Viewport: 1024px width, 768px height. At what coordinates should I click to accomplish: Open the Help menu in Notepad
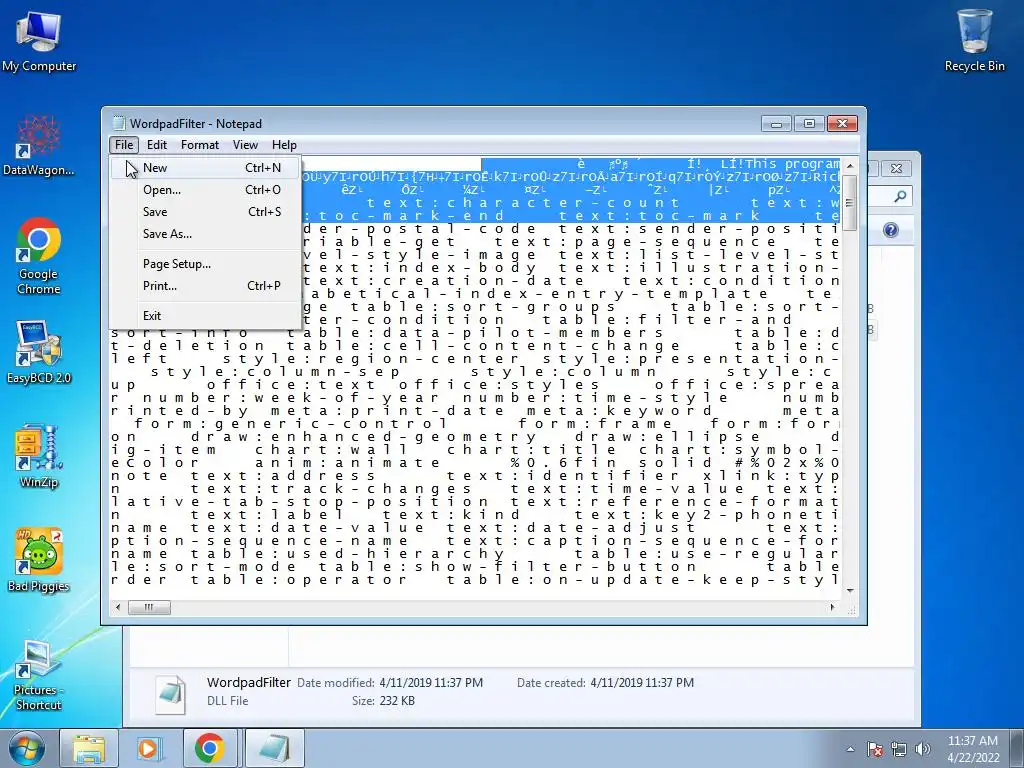(284, 145)
